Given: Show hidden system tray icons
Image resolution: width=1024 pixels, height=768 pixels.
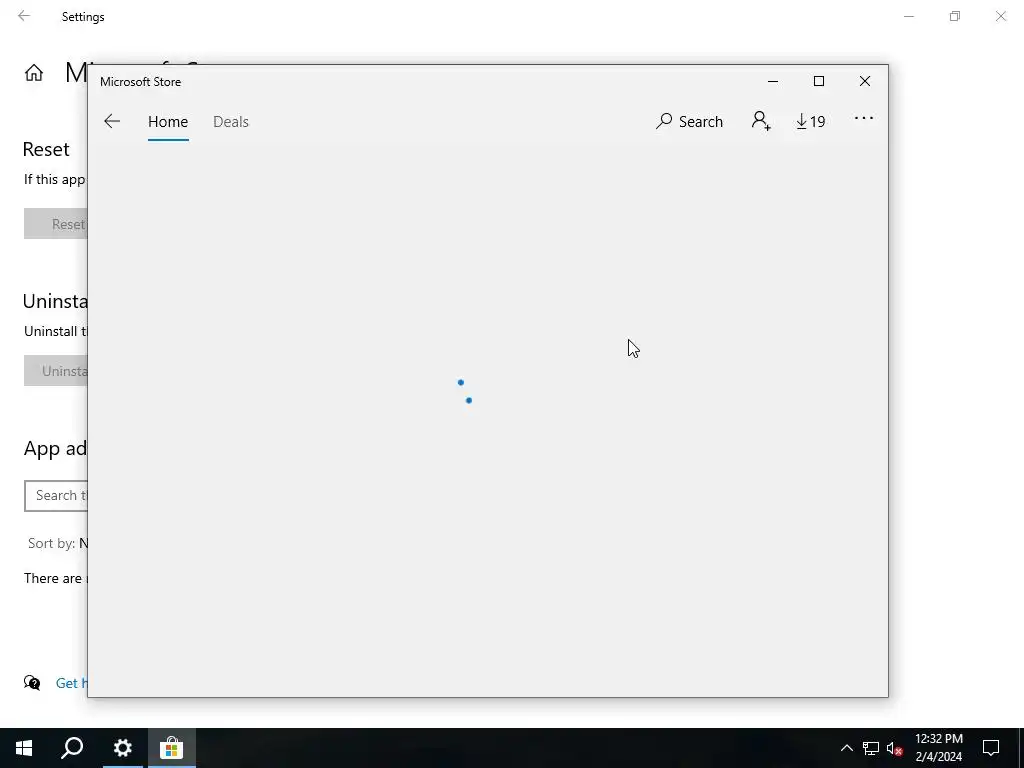Looking at the screenshot, I should pos(846,748).
